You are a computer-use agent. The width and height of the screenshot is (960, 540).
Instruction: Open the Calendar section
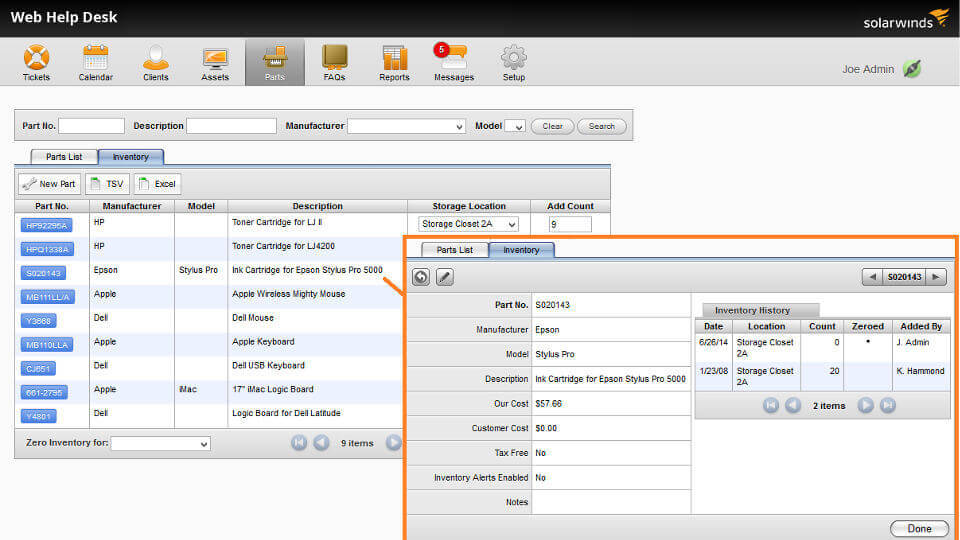click(x=96, y=62)
